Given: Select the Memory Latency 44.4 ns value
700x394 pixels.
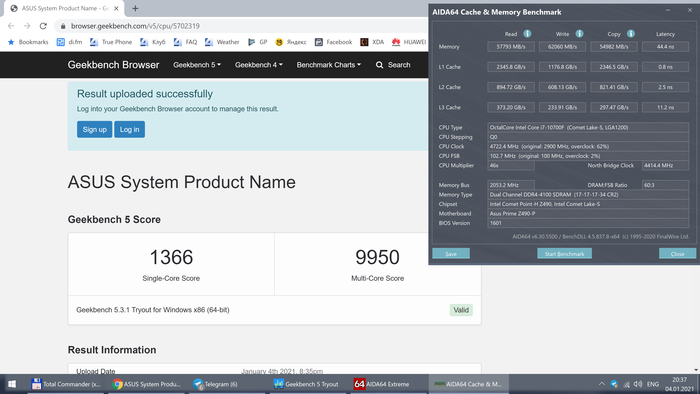Looking at the screenshot, I should coord(665,46).
